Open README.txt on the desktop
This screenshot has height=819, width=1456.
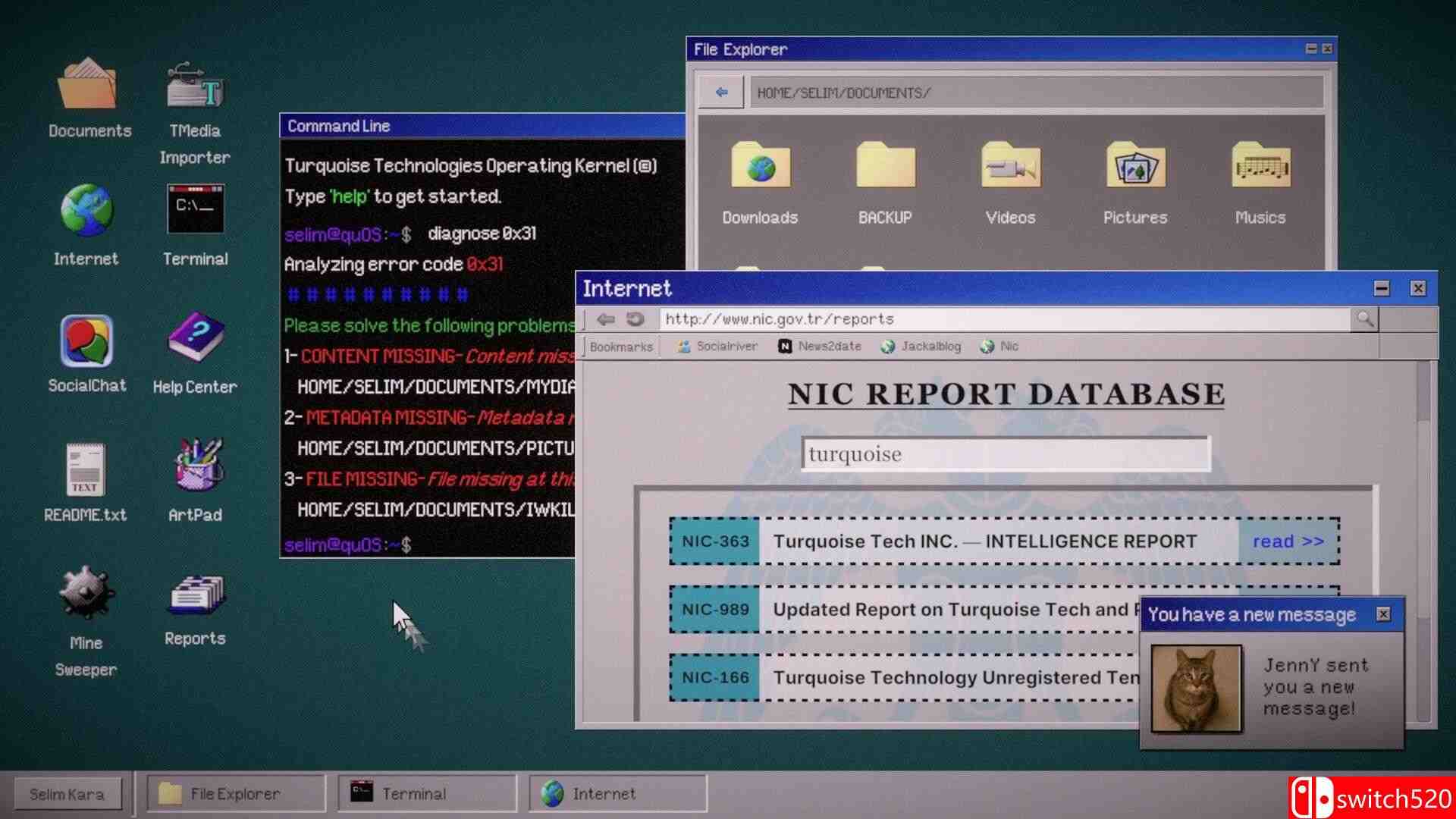pyautogui.click(x=86, y=470)
